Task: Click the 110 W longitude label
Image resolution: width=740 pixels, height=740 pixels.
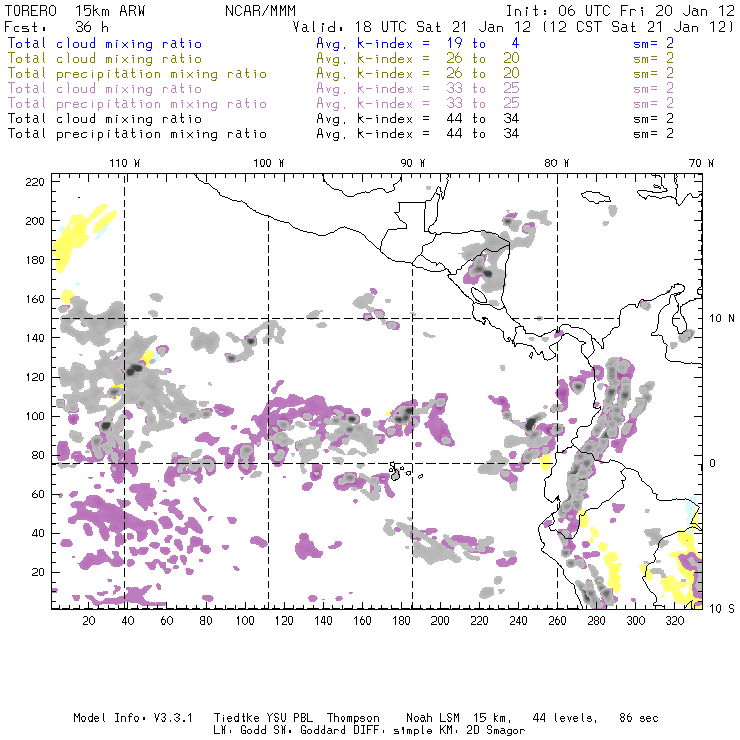Action: 125,163
